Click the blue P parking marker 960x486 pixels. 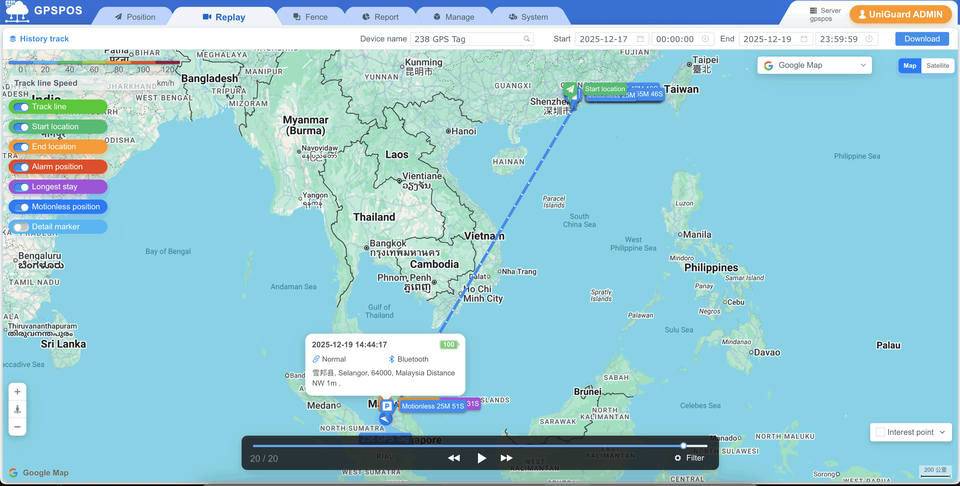386,406
